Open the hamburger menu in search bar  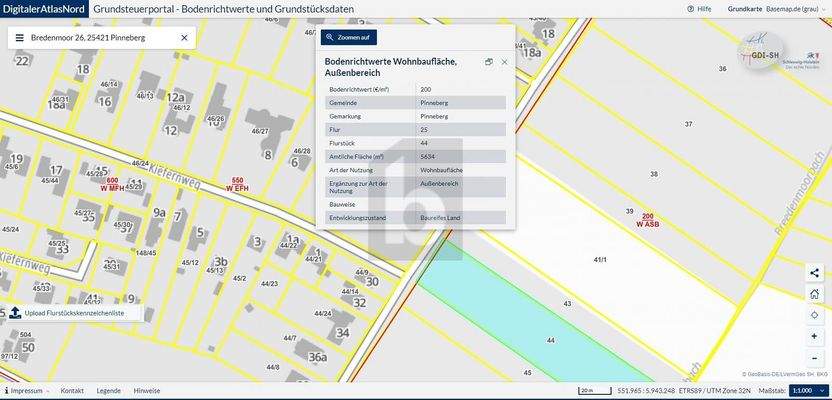tap(19, 37)
